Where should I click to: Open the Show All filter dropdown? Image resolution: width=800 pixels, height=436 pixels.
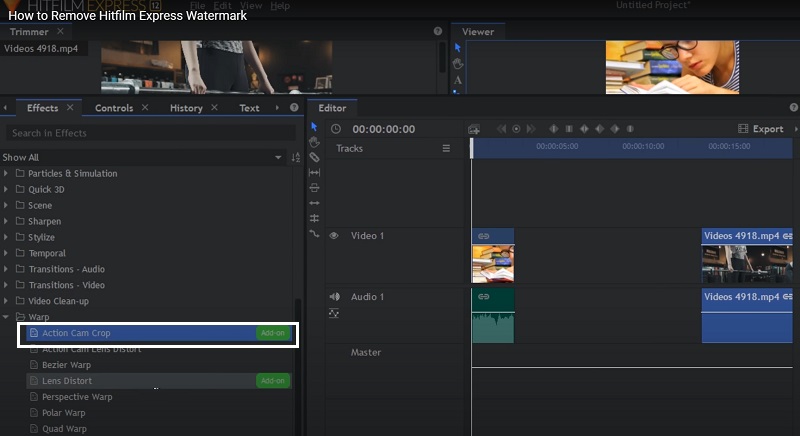(x=278, y=158)
